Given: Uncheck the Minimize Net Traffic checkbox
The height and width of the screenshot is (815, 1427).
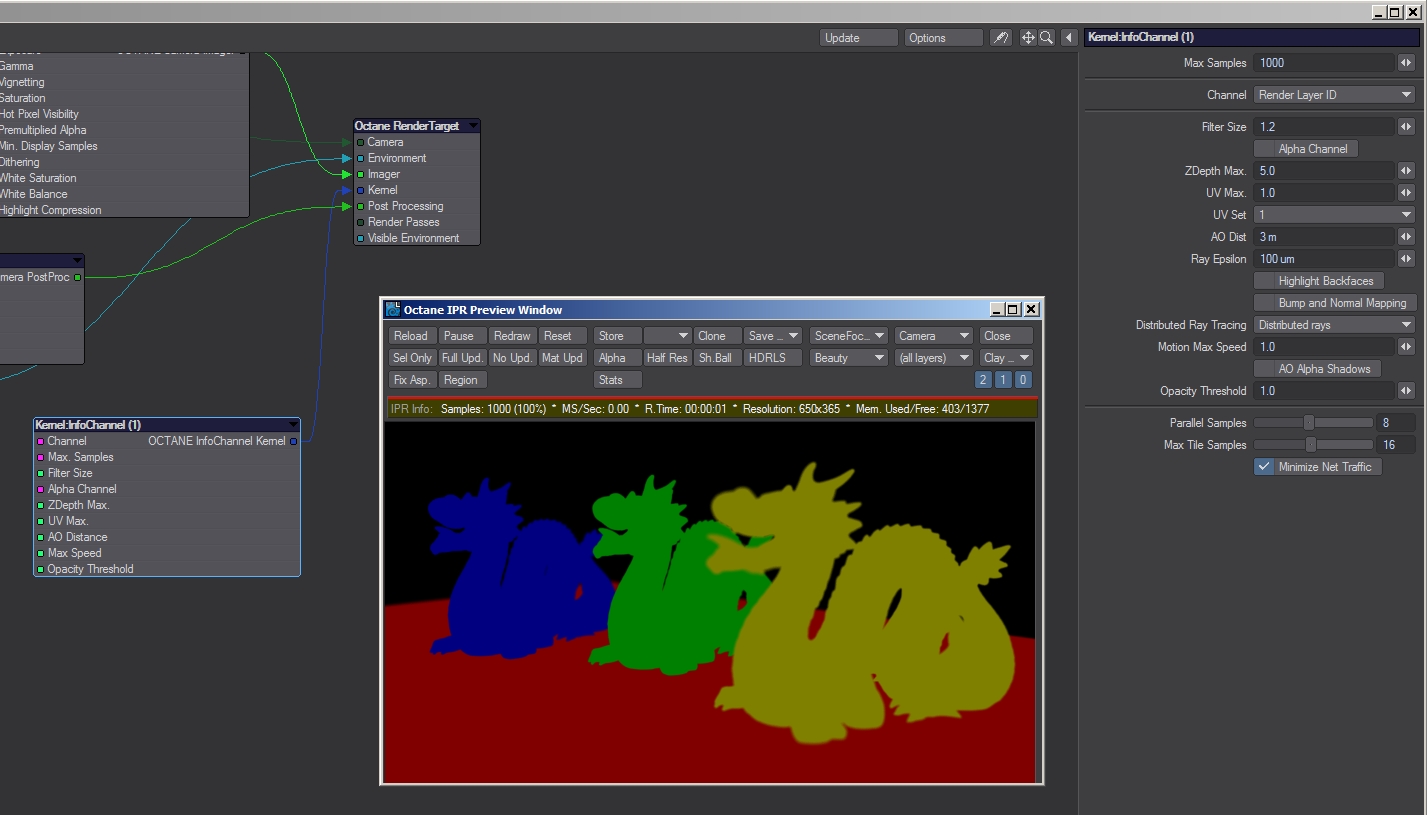Looking at the screenshot, I should (x=1265, y=467).
